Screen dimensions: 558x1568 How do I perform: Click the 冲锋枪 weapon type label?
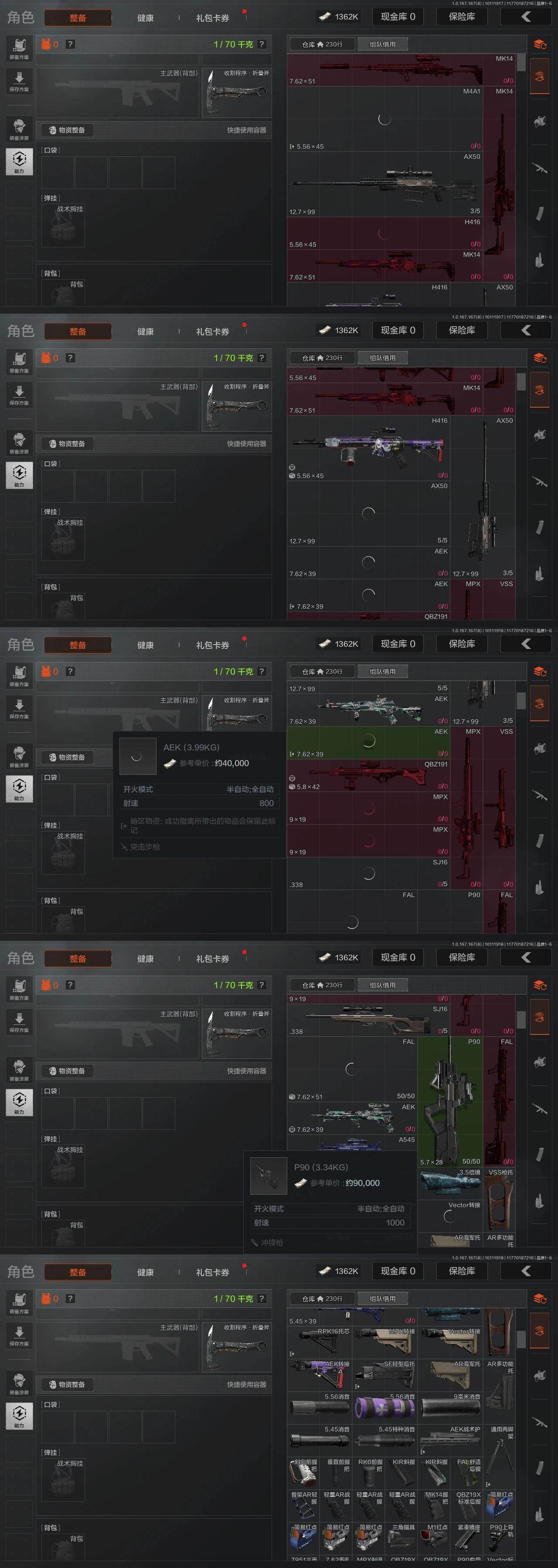pyautogui.click(x=272, y=1242)
